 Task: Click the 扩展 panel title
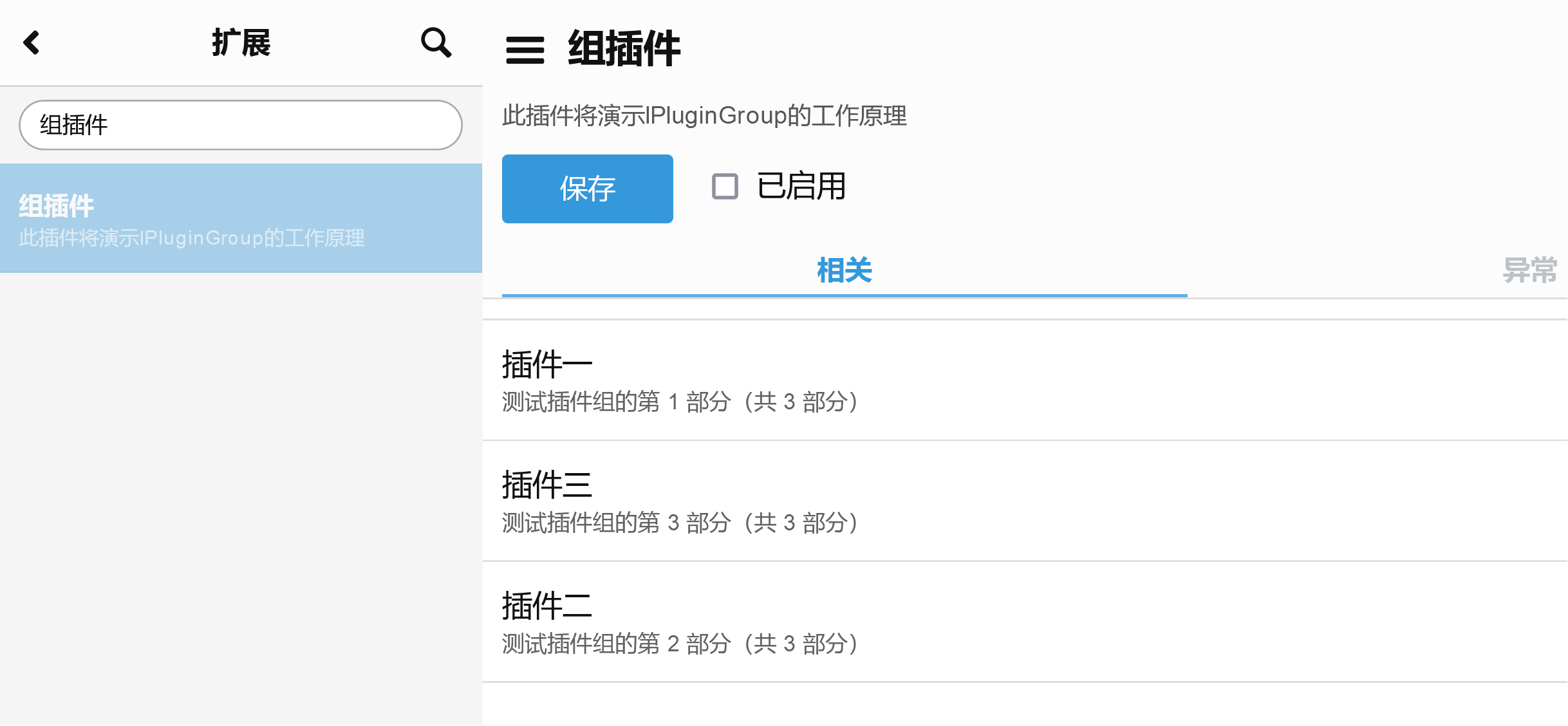(x=241, y=43)
